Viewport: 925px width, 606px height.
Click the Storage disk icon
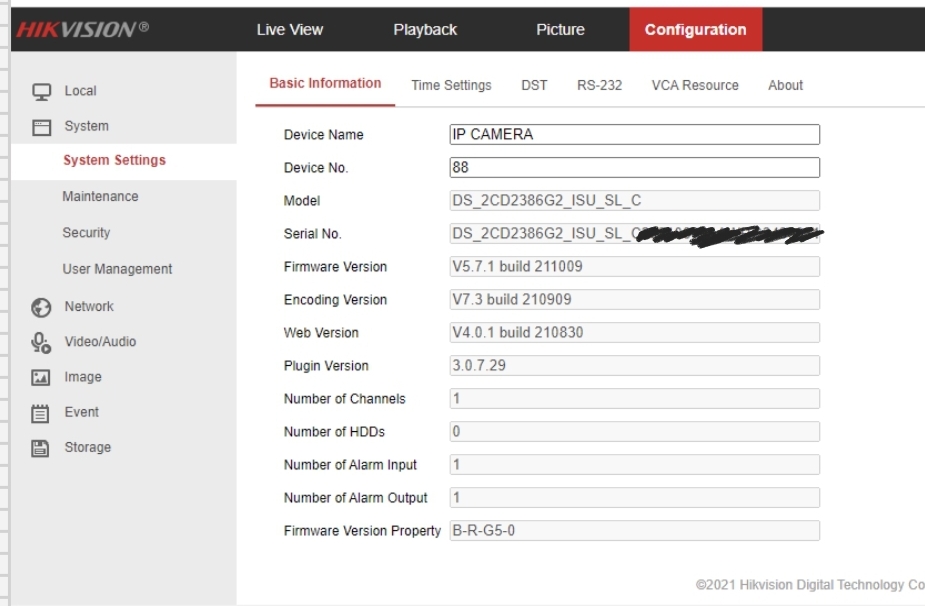coord(41,448)
